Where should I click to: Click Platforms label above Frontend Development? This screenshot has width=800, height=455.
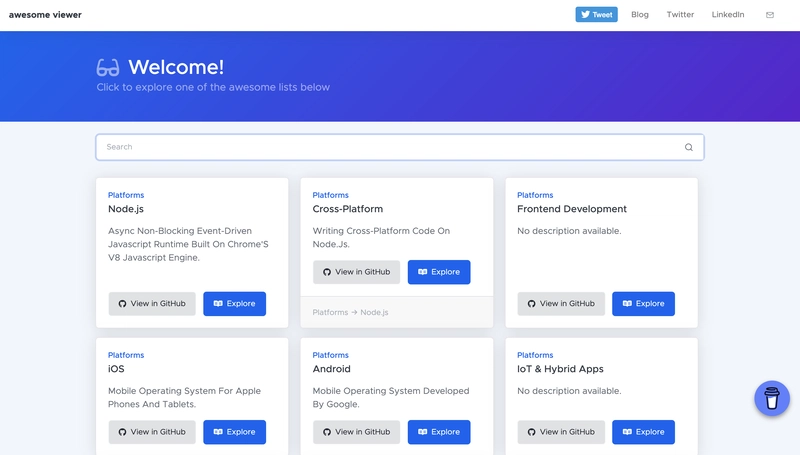click(x=535, y=195)
